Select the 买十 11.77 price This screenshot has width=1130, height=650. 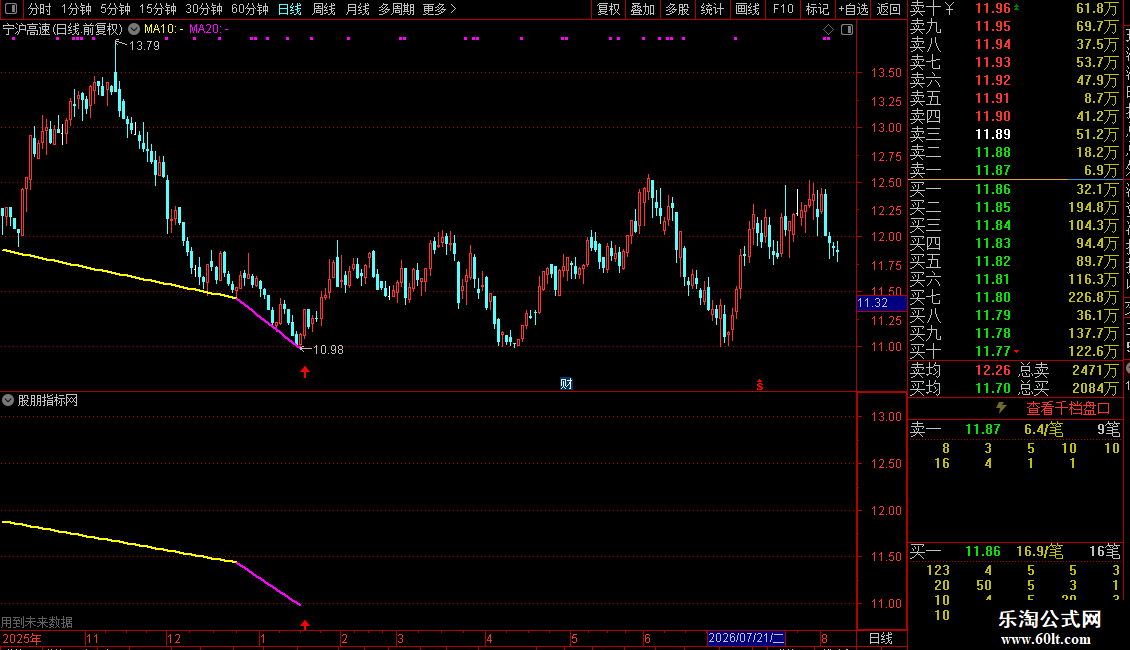[992, 351]
